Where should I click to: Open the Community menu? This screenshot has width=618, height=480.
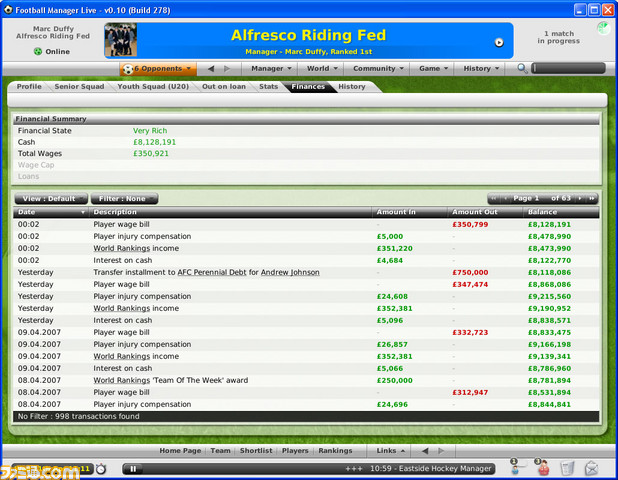pyautogui.click(x=378, y=69)
